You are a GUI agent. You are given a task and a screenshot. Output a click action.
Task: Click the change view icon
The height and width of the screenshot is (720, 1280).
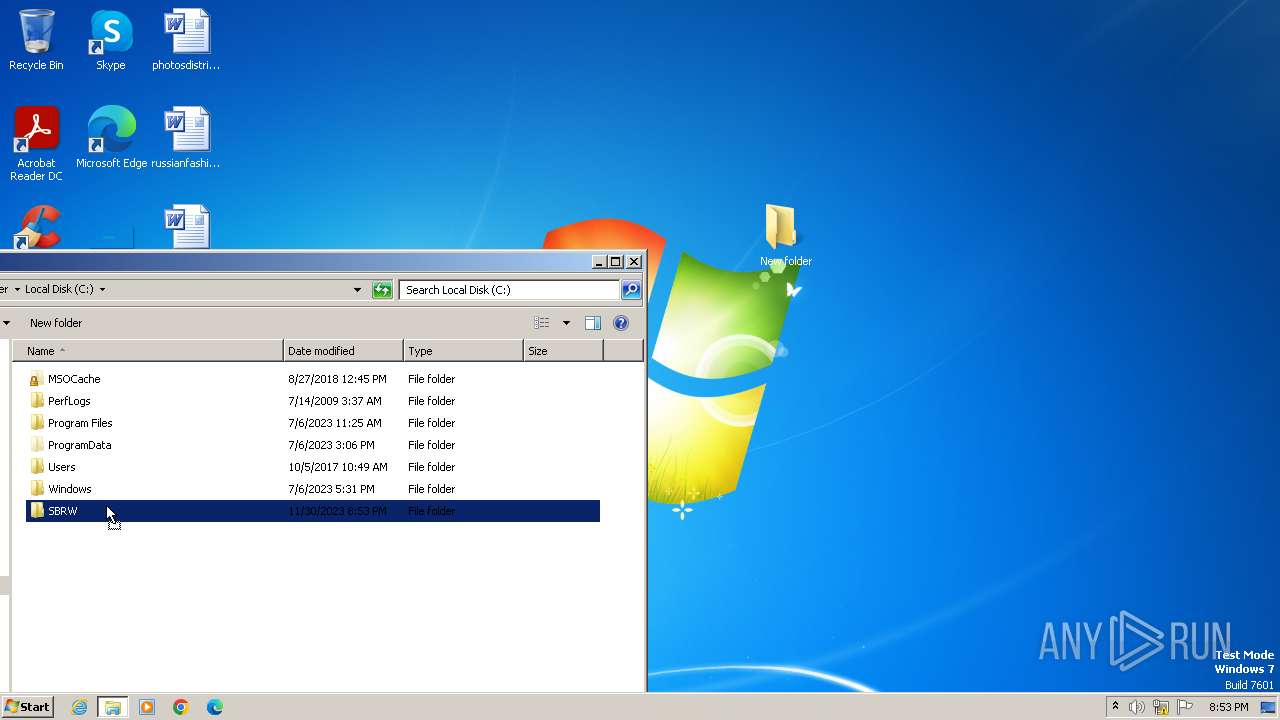tap(542, 323)
